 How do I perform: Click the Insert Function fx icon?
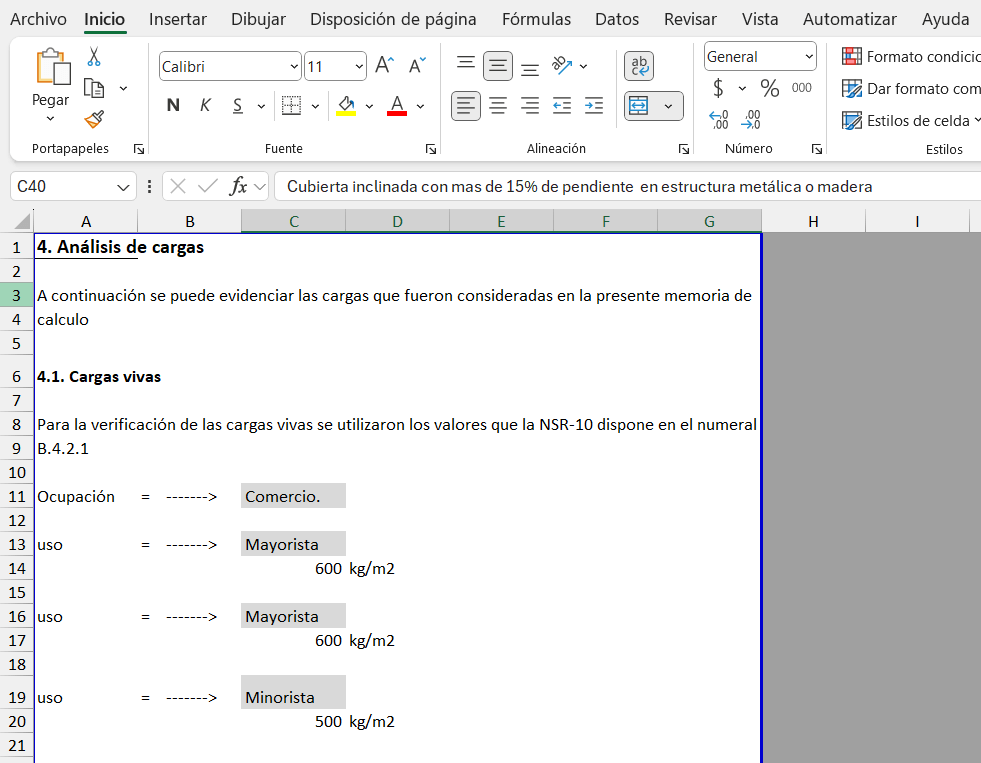pyautogui.click(x=238, y=186)
